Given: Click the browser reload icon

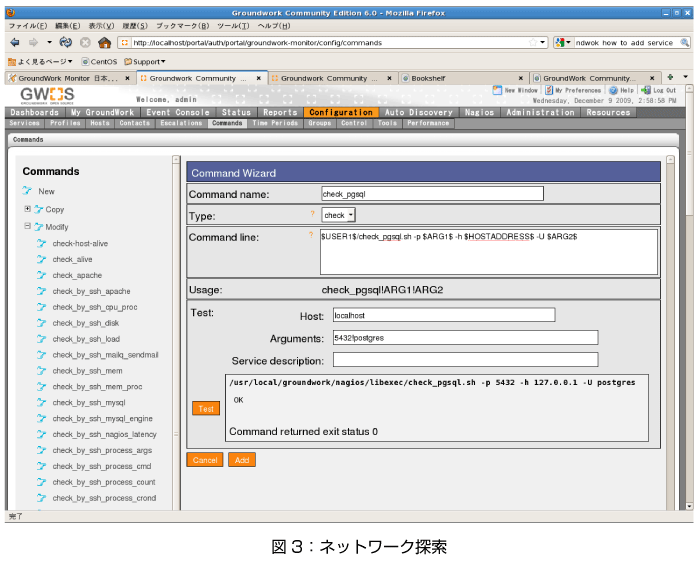Looking at the screenshot, I should pos(65,43).
